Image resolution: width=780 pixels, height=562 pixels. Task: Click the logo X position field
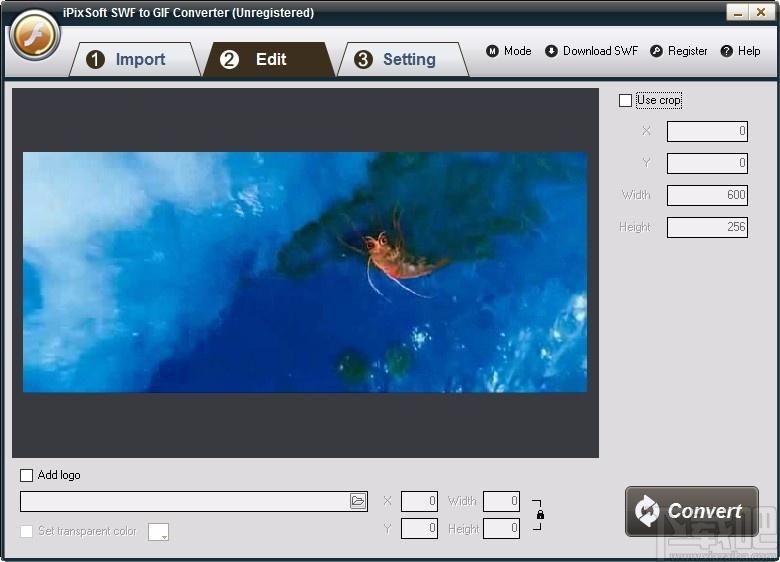tap(419, 501)
